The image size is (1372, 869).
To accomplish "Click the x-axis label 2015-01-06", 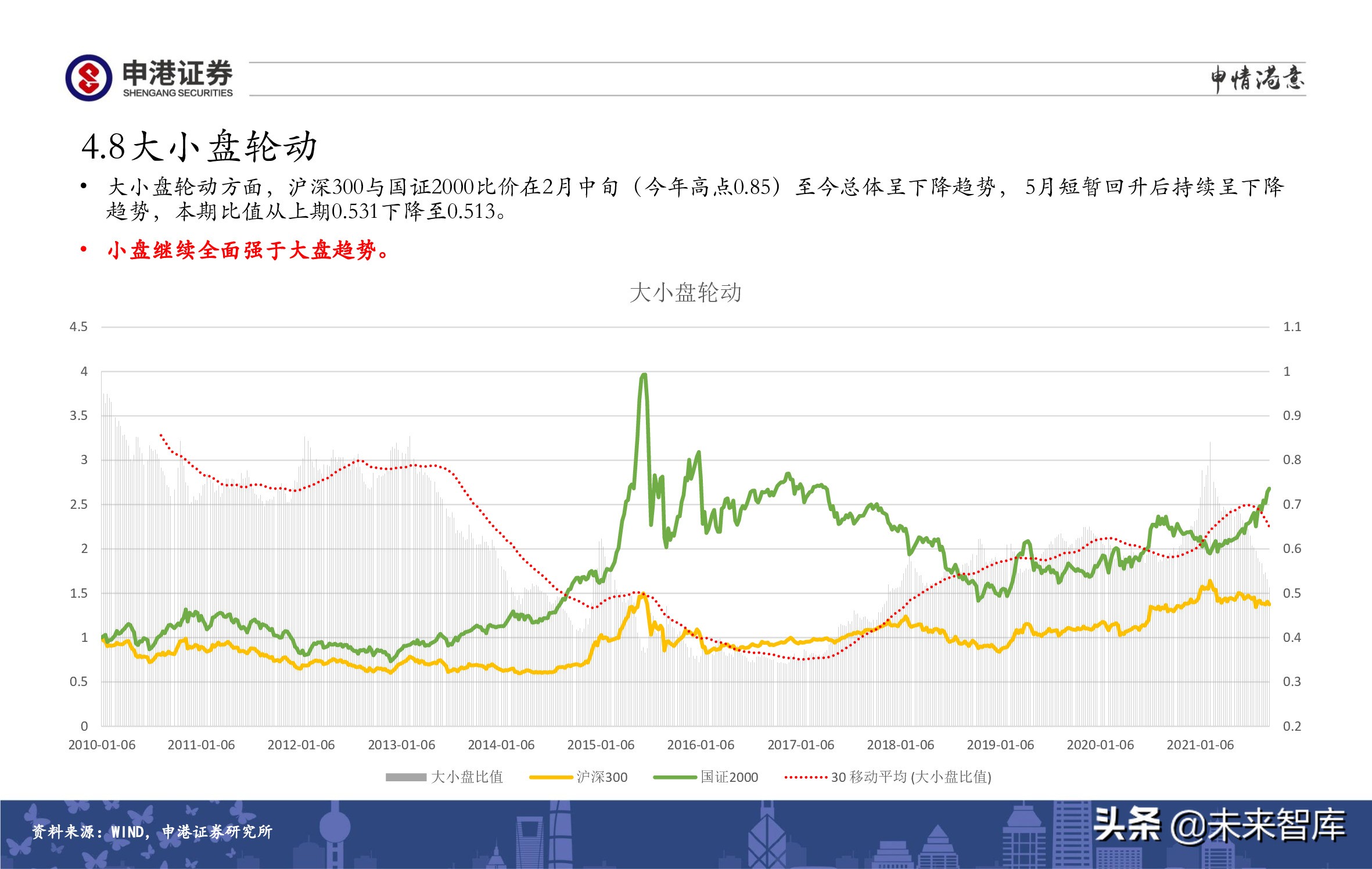I will 601,745.
